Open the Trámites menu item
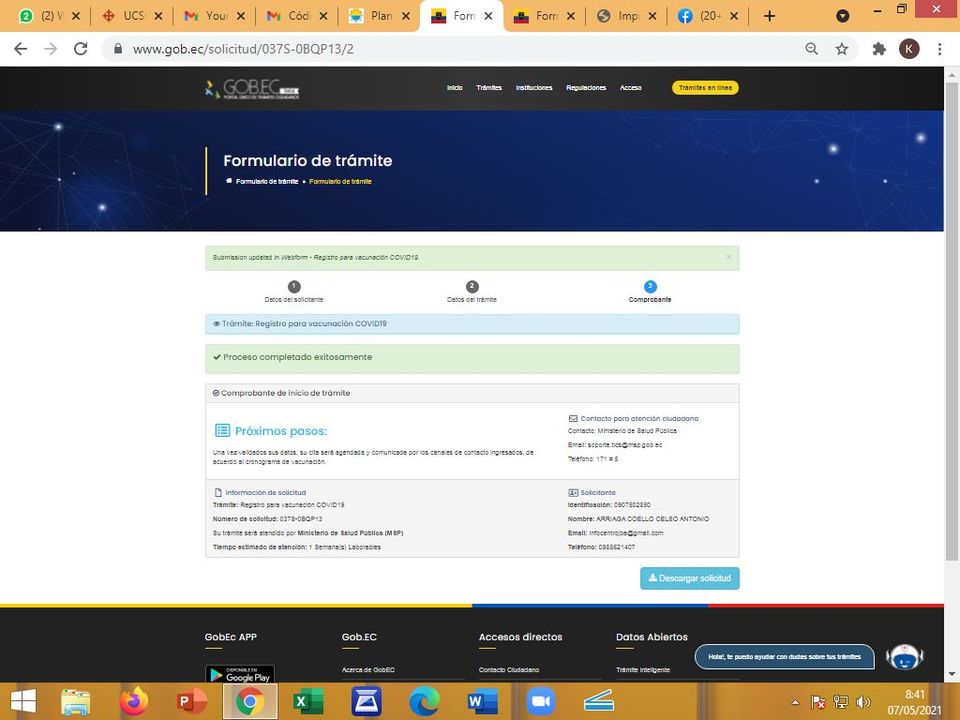The width and height of the screenshot is (960, 720). (x=489, y=88)
